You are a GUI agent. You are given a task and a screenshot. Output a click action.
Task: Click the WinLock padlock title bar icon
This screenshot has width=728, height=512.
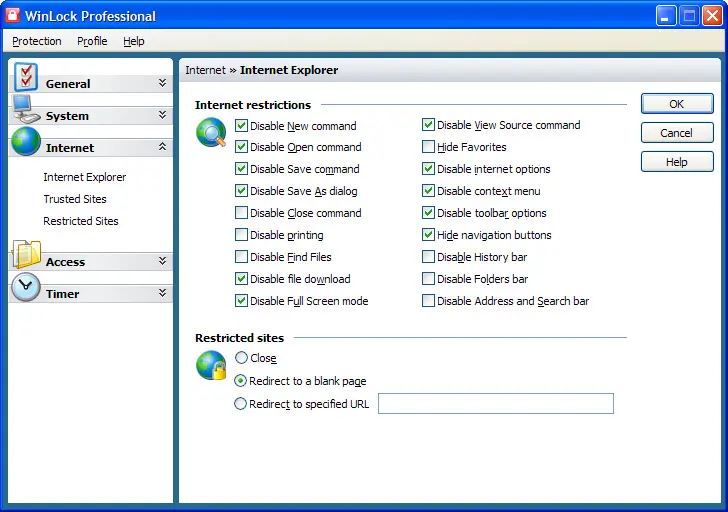tap(13, 15)
